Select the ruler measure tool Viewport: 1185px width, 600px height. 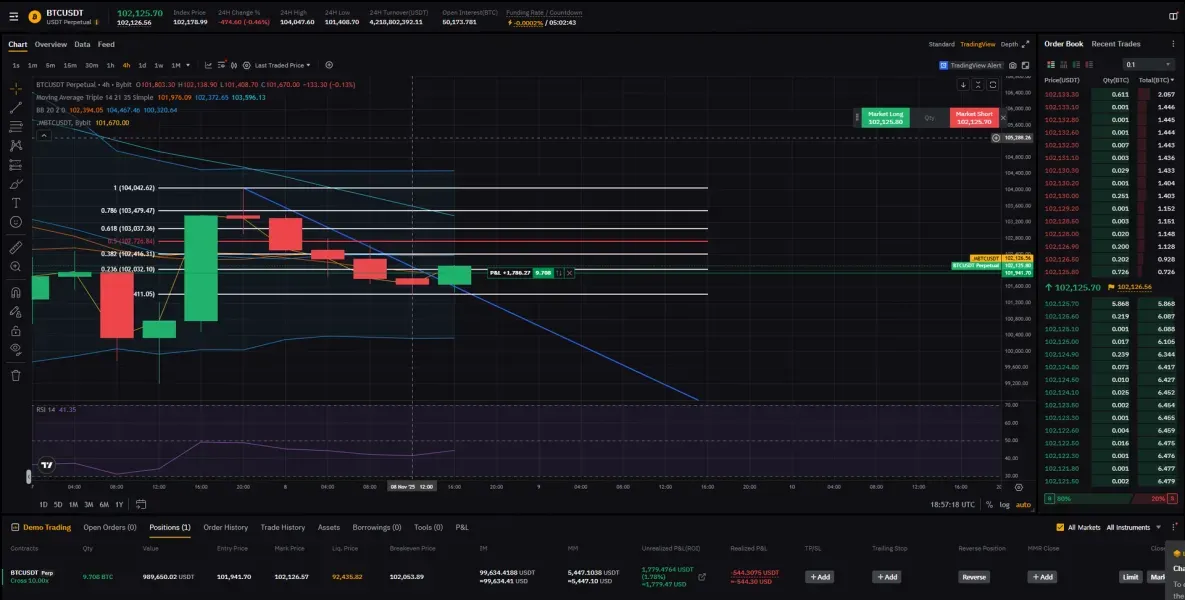pos(16,247)
